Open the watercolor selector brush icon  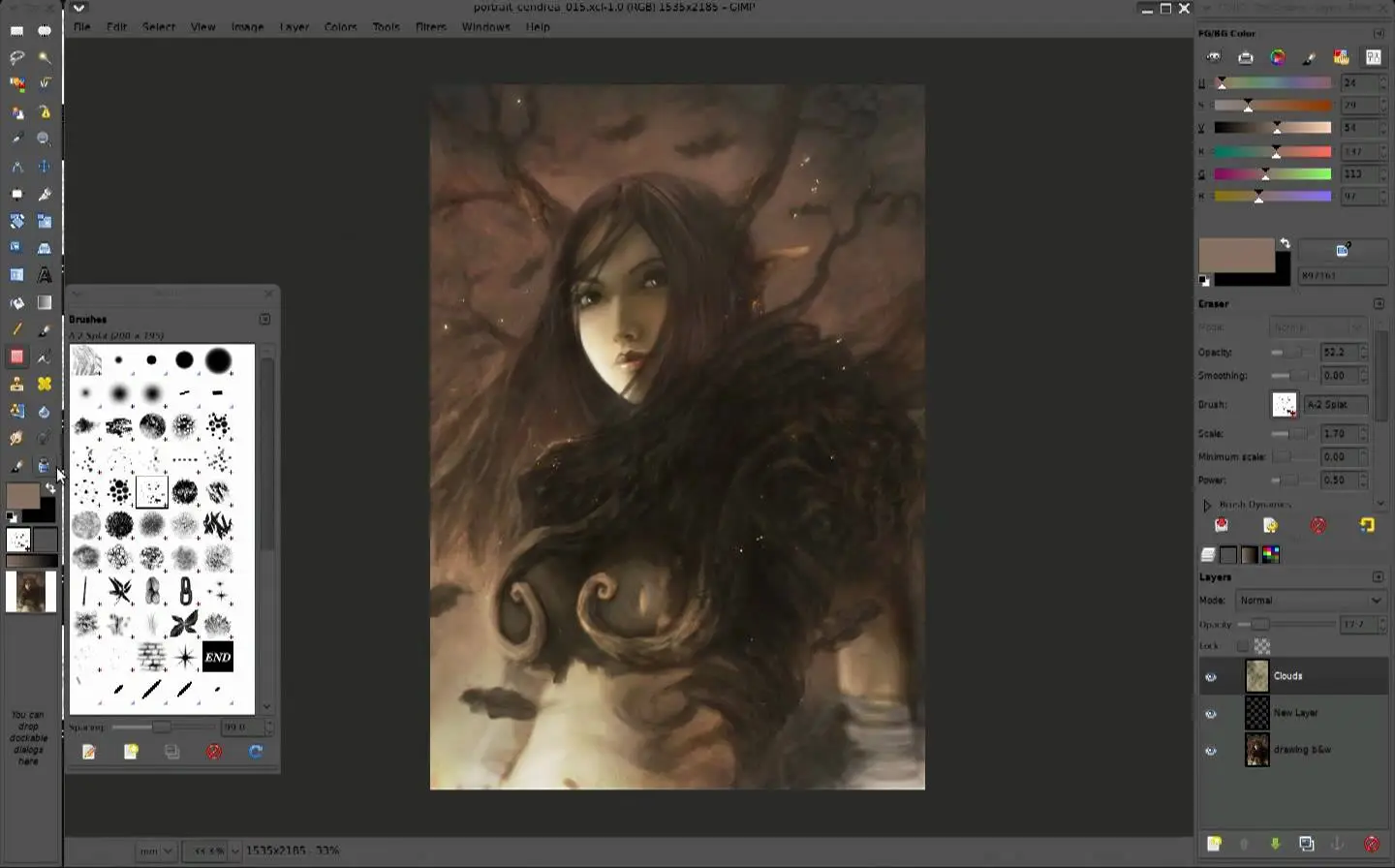pyautogui.click(x=1309, y=58)
